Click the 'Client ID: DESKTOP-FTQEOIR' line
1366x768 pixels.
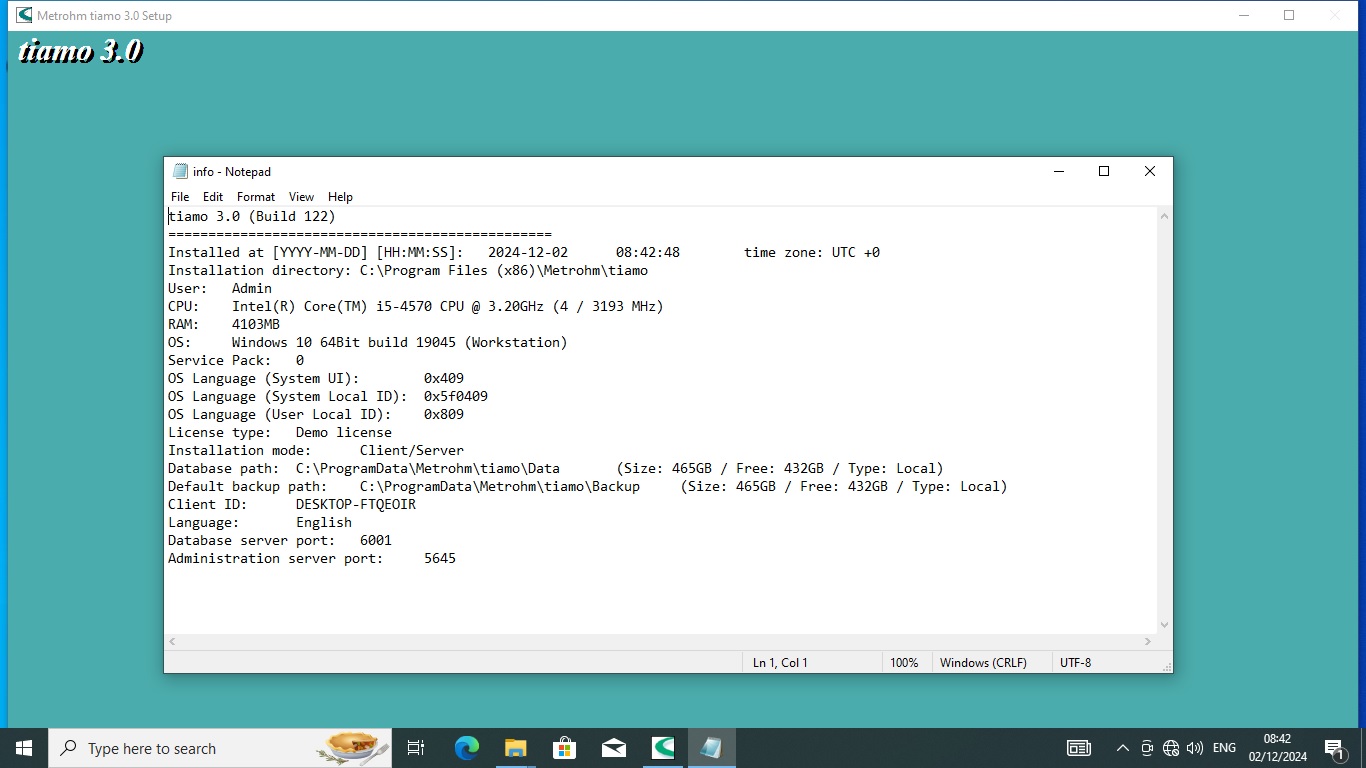[x=292, y=504]
